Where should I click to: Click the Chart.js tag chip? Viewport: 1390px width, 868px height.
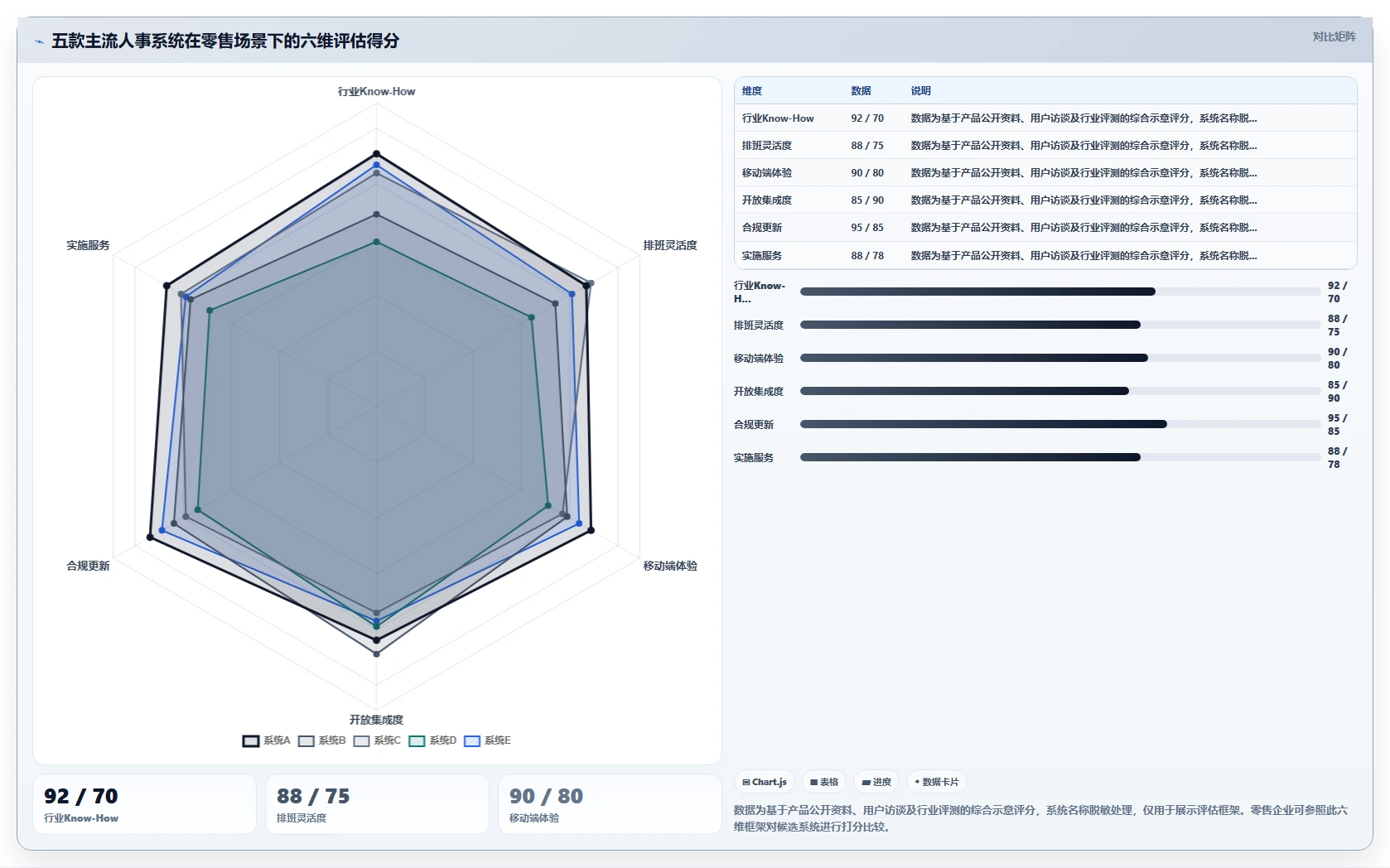765,782
